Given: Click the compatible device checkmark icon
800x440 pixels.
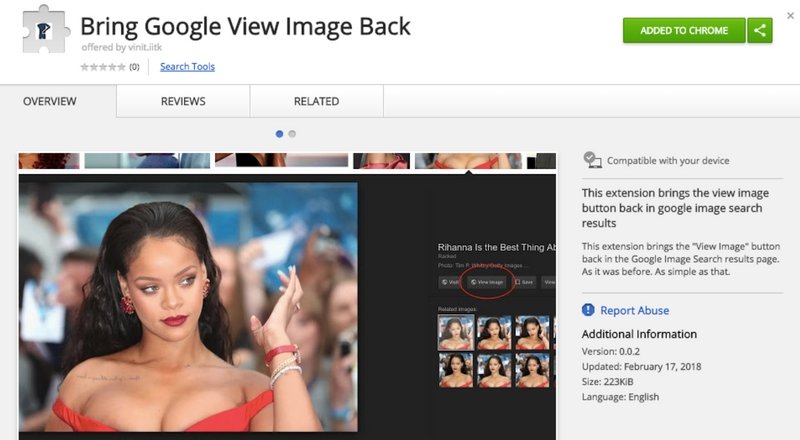Looking at the screenshot, I should coord(592,160).
